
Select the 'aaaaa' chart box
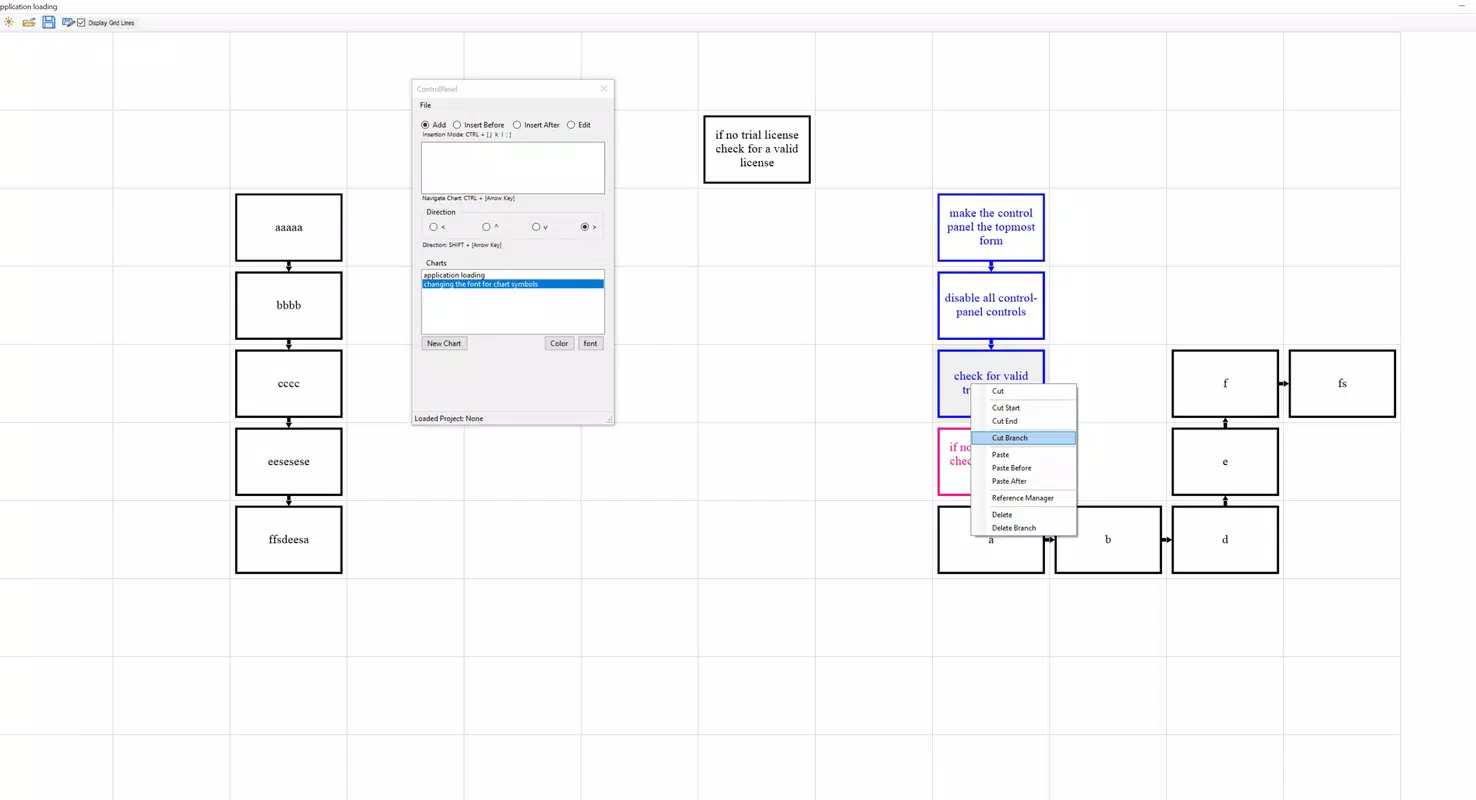click(x=289, y=228)
